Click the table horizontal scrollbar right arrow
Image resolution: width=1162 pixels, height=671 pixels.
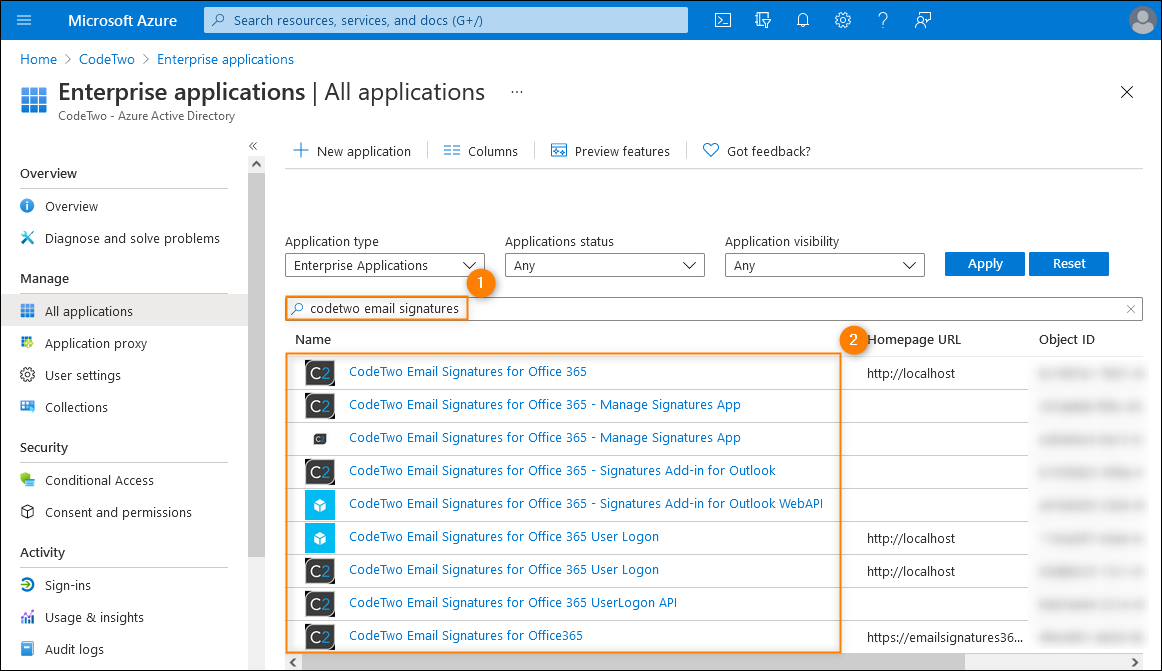1135,662
